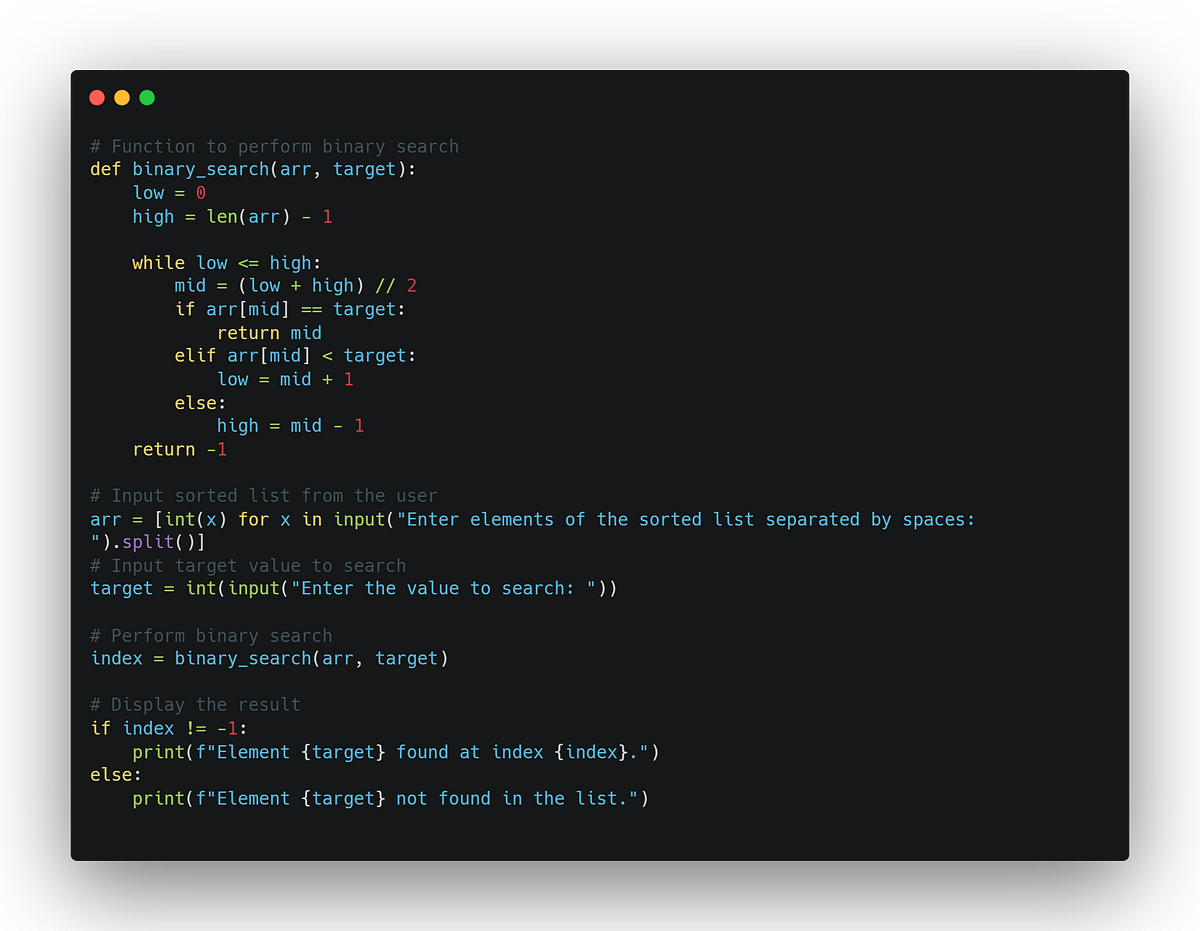Click the red close traffic light
The image size is (1200, 931).
[x=97, y=97]
